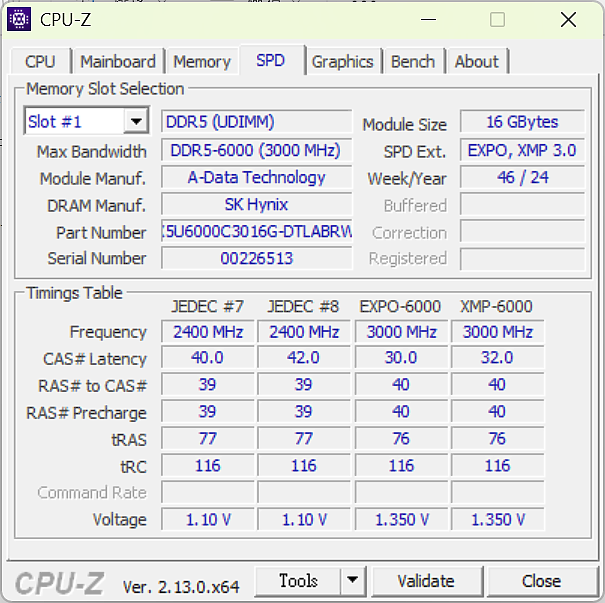Click the CAS# Latency 32.0 cell
The height and width of the screenshot is (603, 605).
(x=498, y=358)
